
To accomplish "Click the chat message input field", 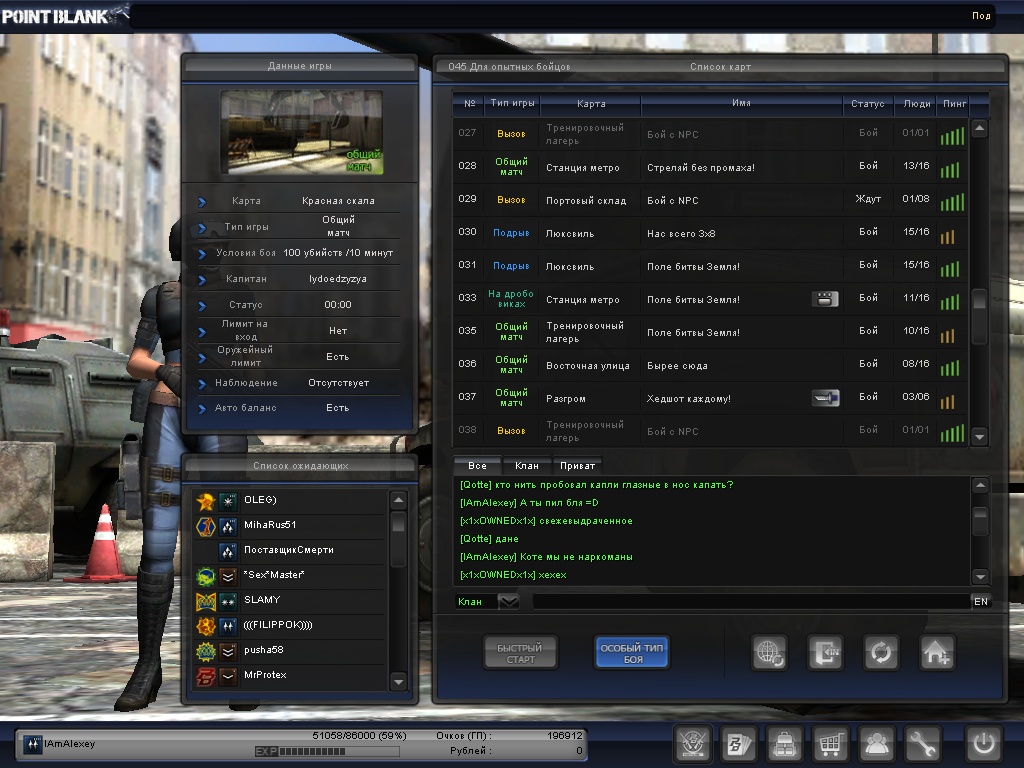I will (x=750, y=601).
